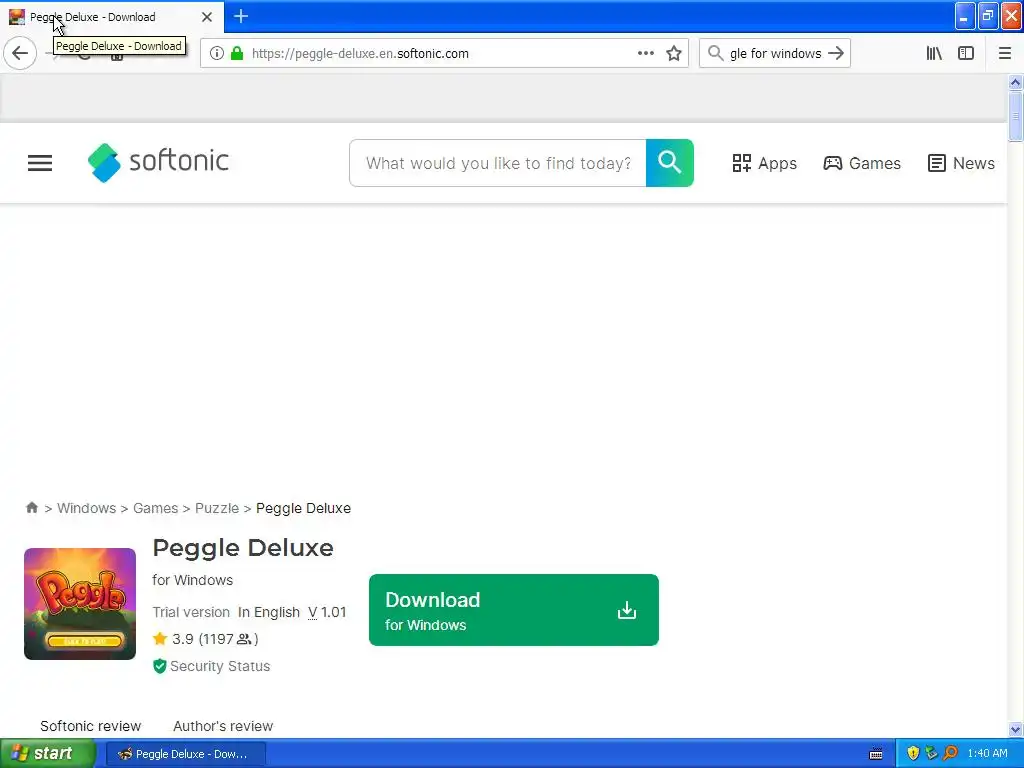Open the Games section

pos(862,163)
